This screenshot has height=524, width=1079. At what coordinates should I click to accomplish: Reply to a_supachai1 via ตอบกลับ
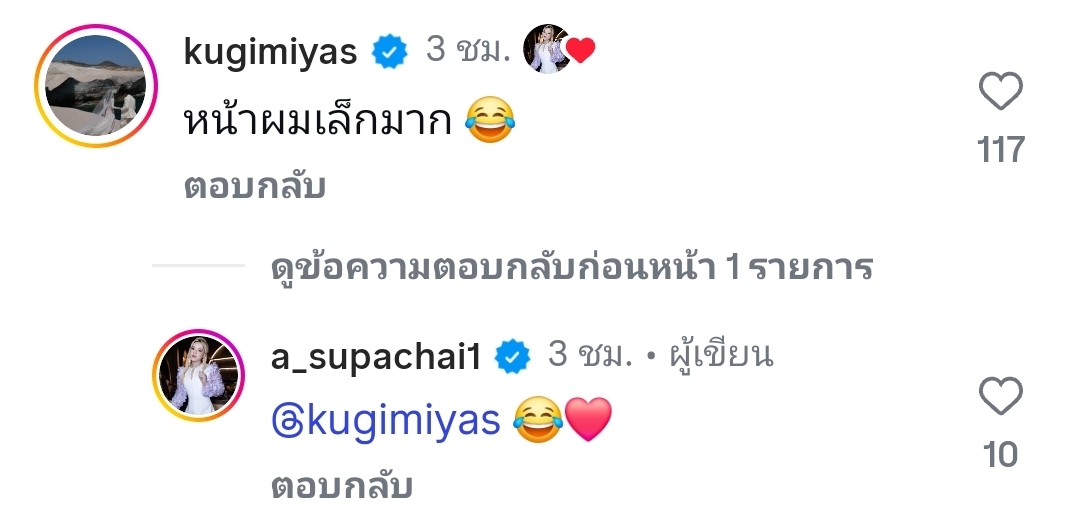[x=341, y=486]
